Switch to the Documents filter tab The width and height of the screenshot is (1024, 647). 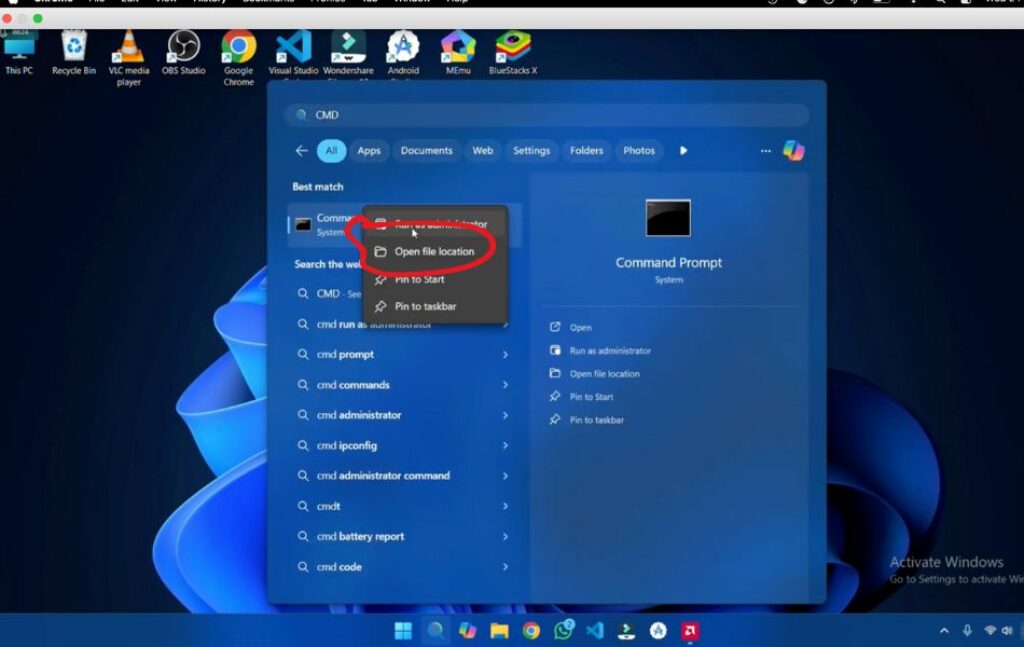[x=426, y=151]
